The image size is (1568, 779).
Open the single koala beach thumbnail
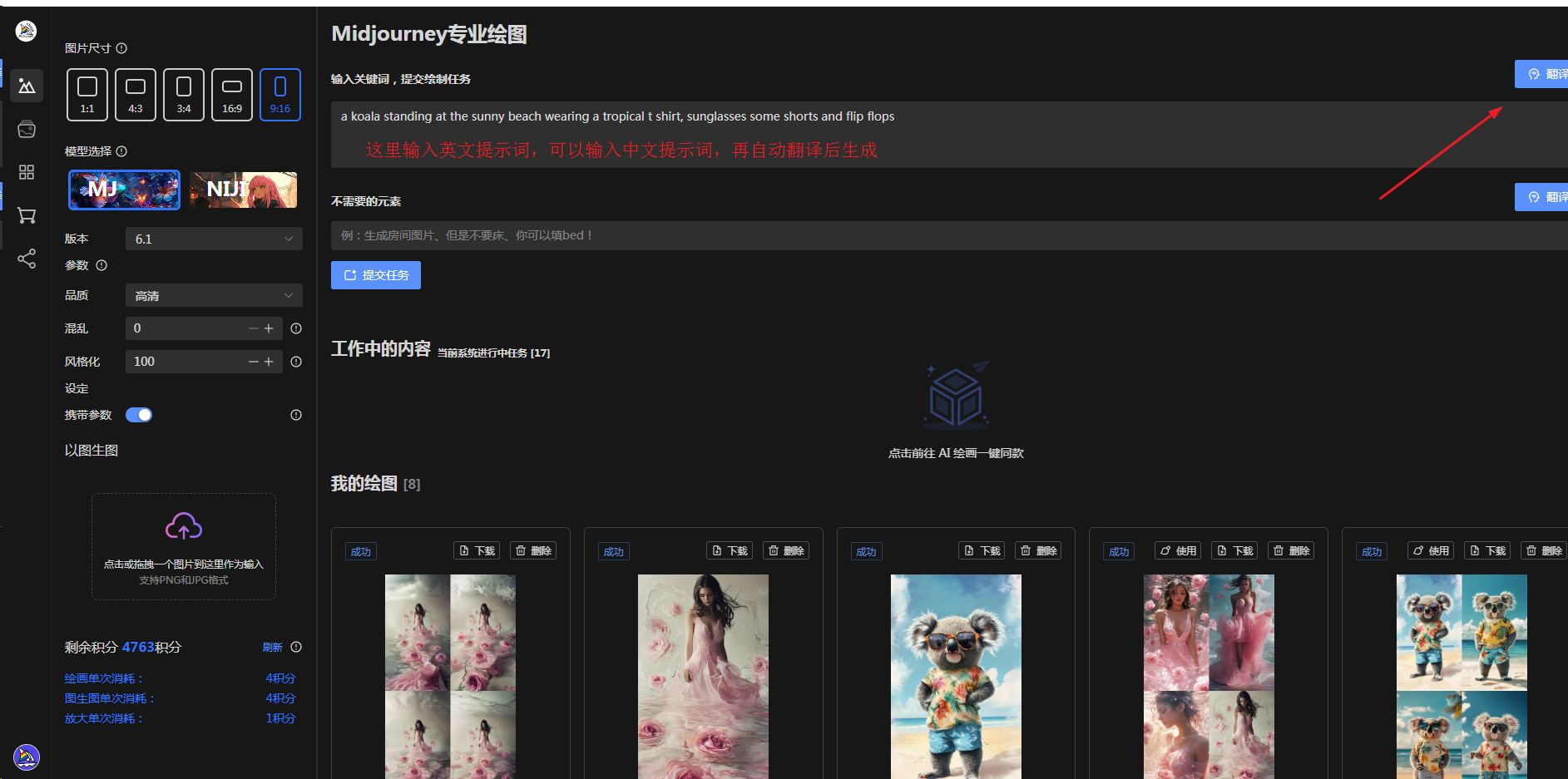(956, 677)
